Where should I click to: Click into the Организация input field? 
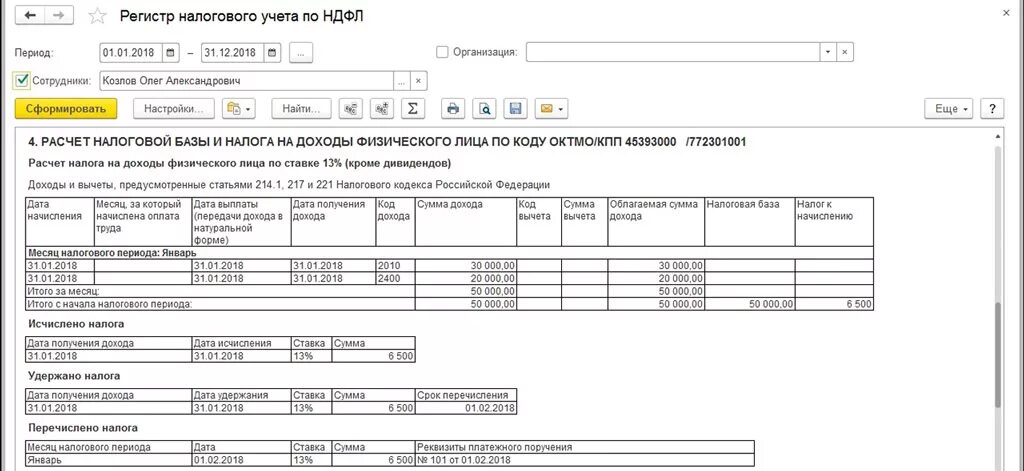point(673,52)
